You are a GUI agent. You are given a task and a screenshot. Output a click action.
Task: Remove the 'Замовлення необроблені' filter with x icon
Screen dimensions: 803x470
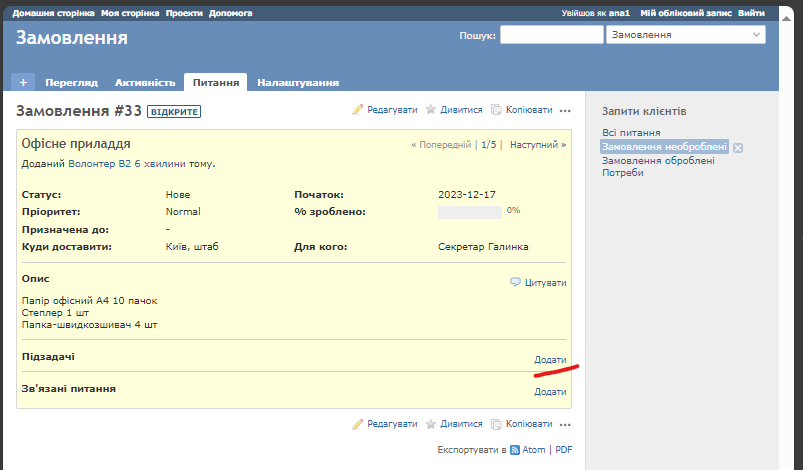738,148
